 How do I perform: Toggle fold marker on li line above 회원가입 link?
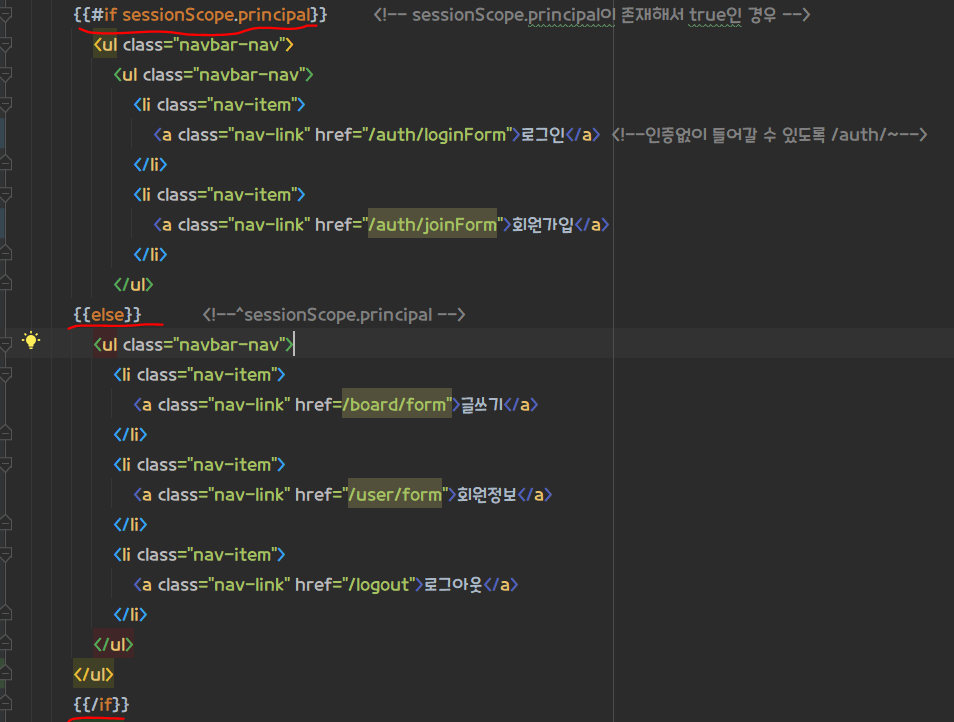click(5, 195)
